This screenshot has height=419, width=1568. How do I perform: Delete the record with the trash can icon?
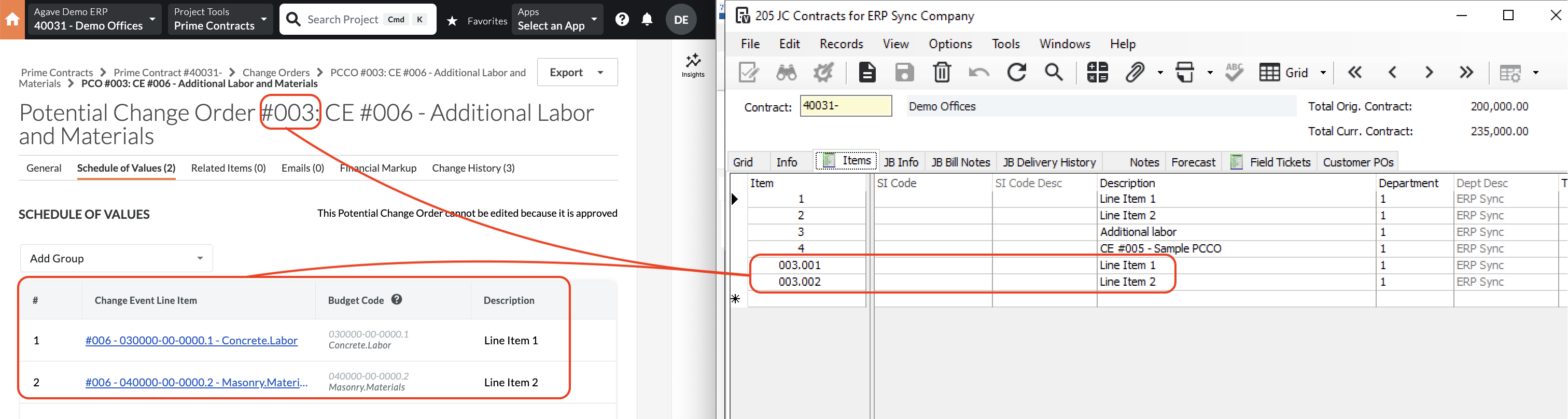[941, 72]
